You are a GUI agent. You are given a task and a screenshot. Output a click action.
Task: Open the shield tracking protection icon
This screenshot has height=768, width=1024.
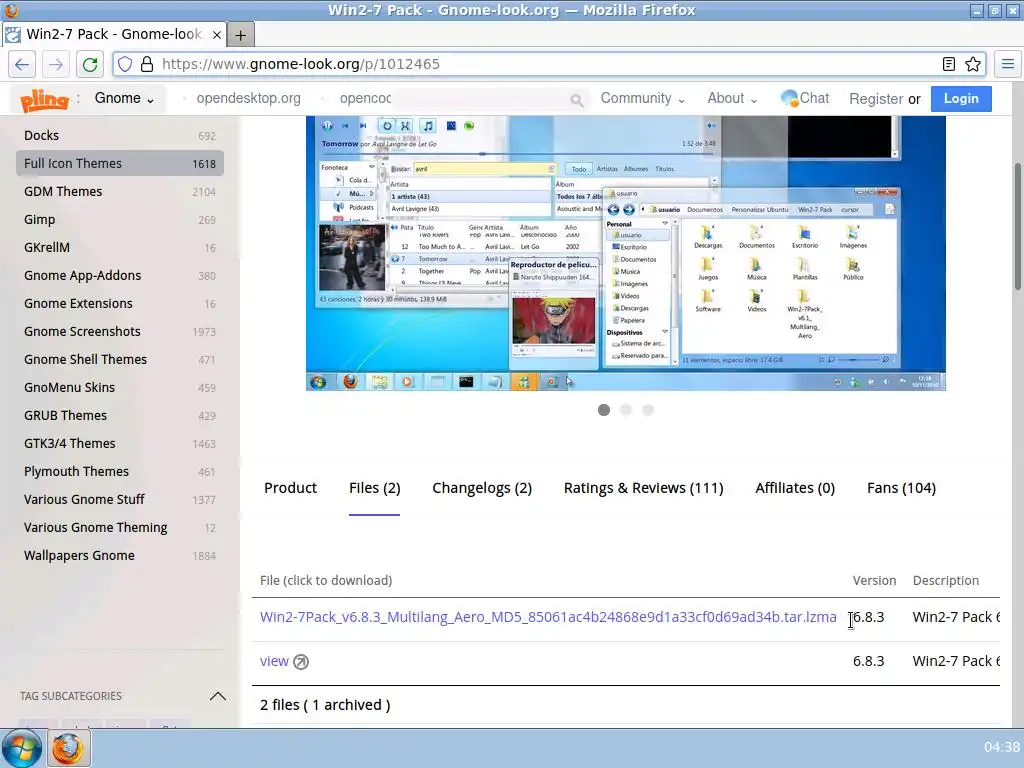[x=125, y=64]
